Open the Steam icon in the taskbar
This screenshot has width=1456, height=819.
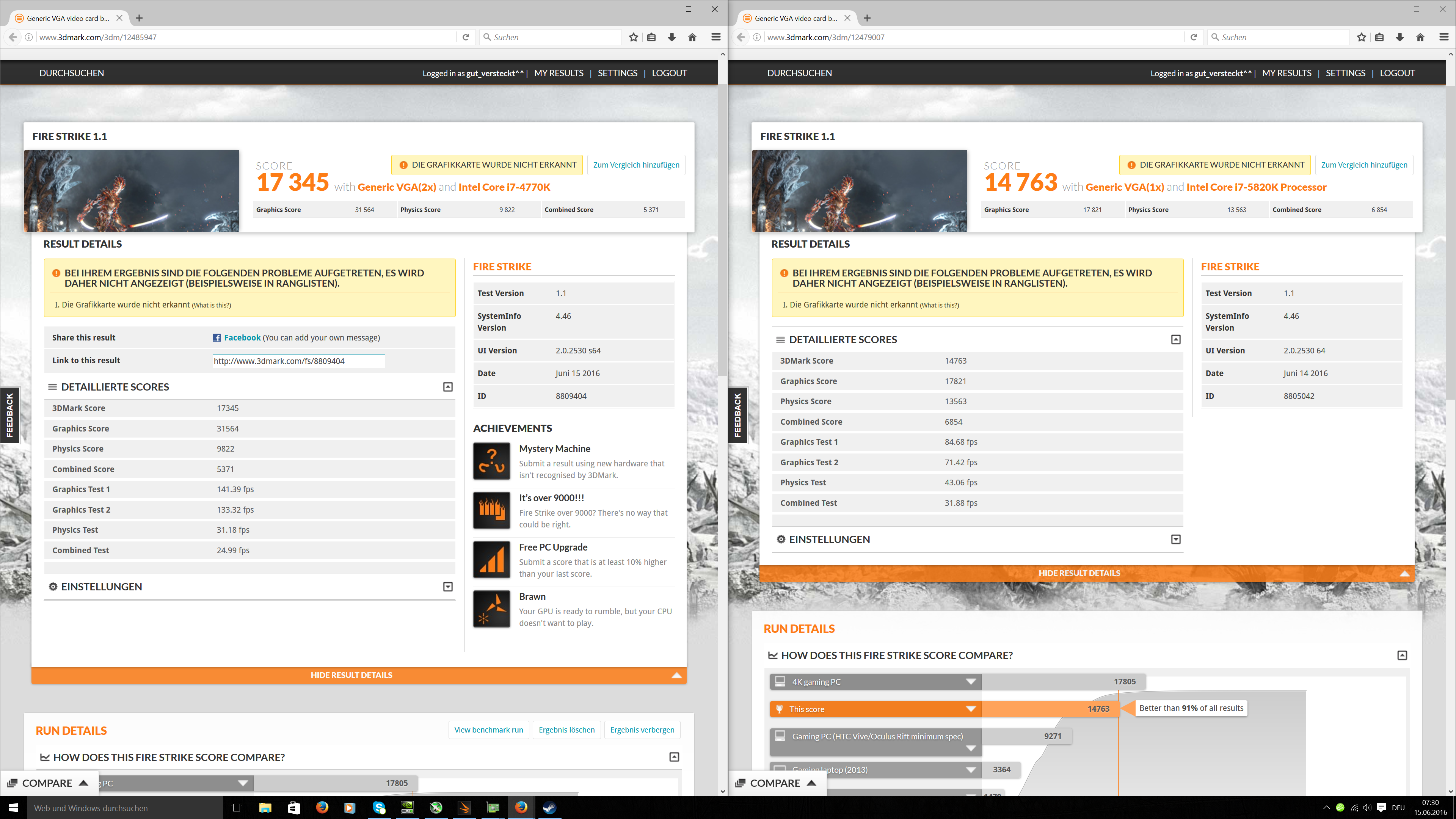point(549,808)
